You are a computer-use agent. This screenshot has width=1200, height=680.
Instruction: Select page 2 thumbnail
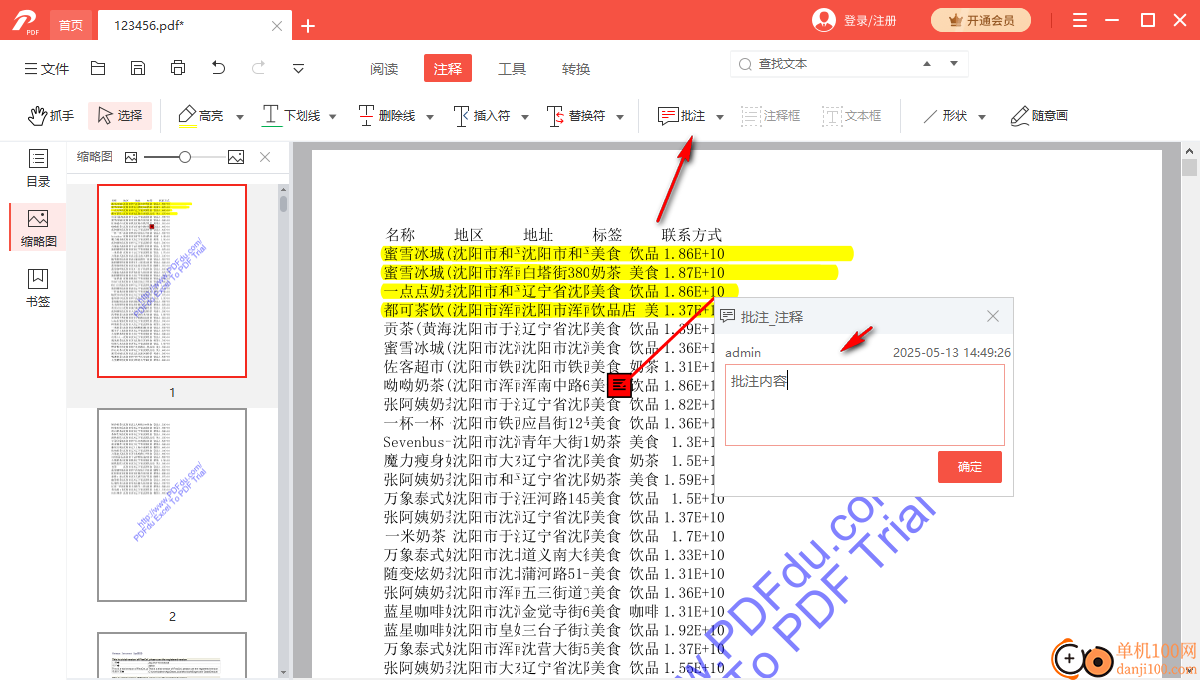pos(172,505)
